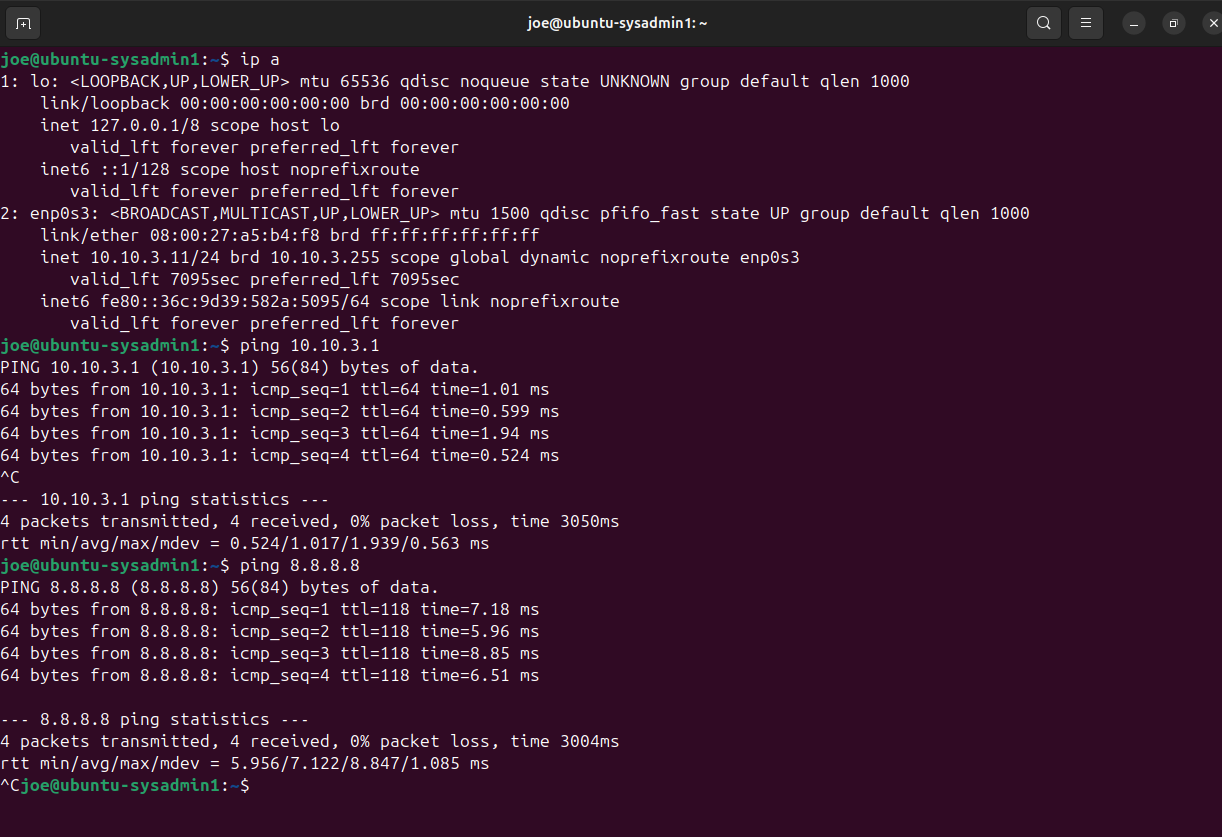Minimize the terminal window
1222x837 pixels.
coord(1133,23)
